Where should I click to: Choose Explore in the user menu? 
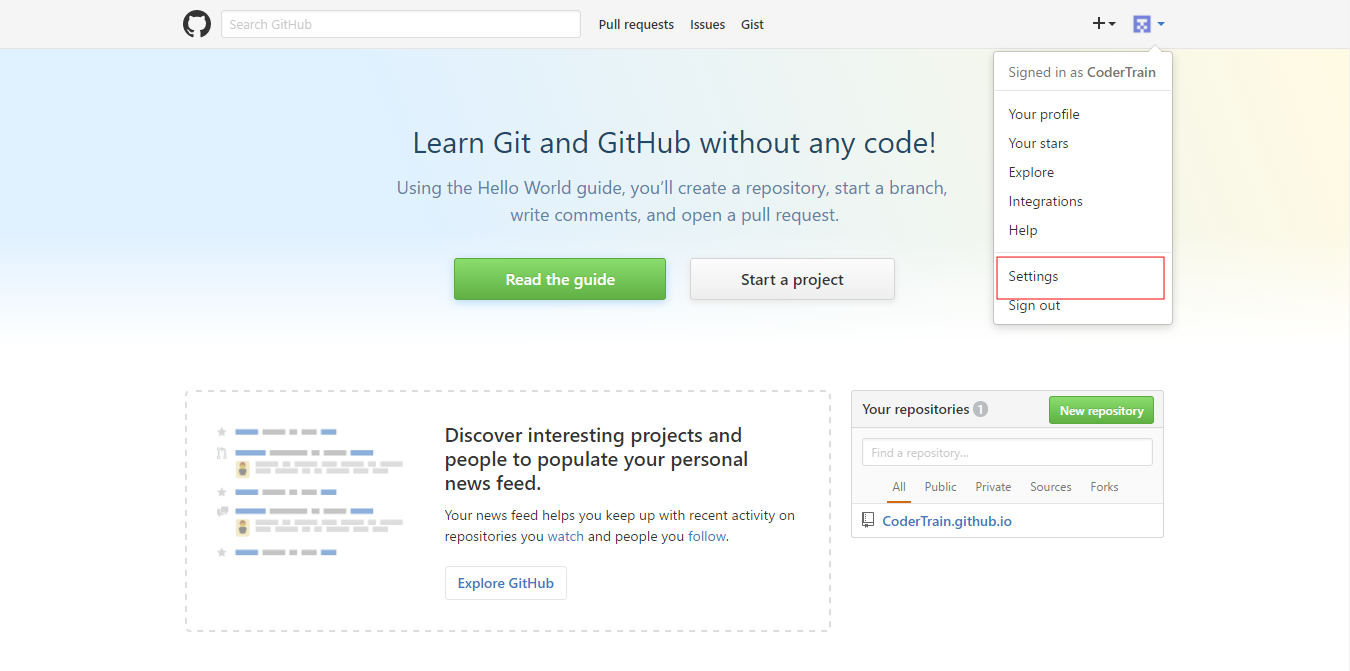click(x=1031, y=172)
